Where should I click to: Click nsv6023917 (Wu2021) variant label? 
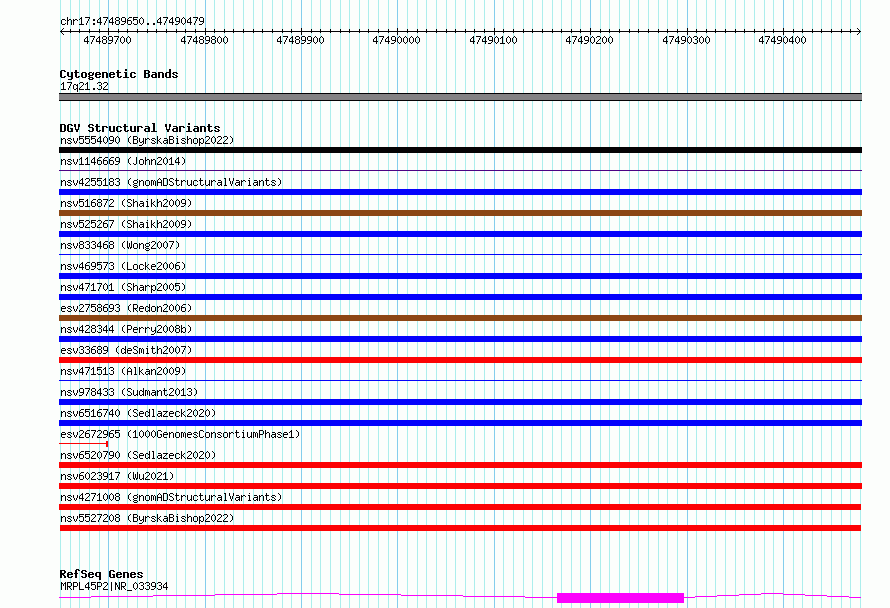click(x=117, y=476)
